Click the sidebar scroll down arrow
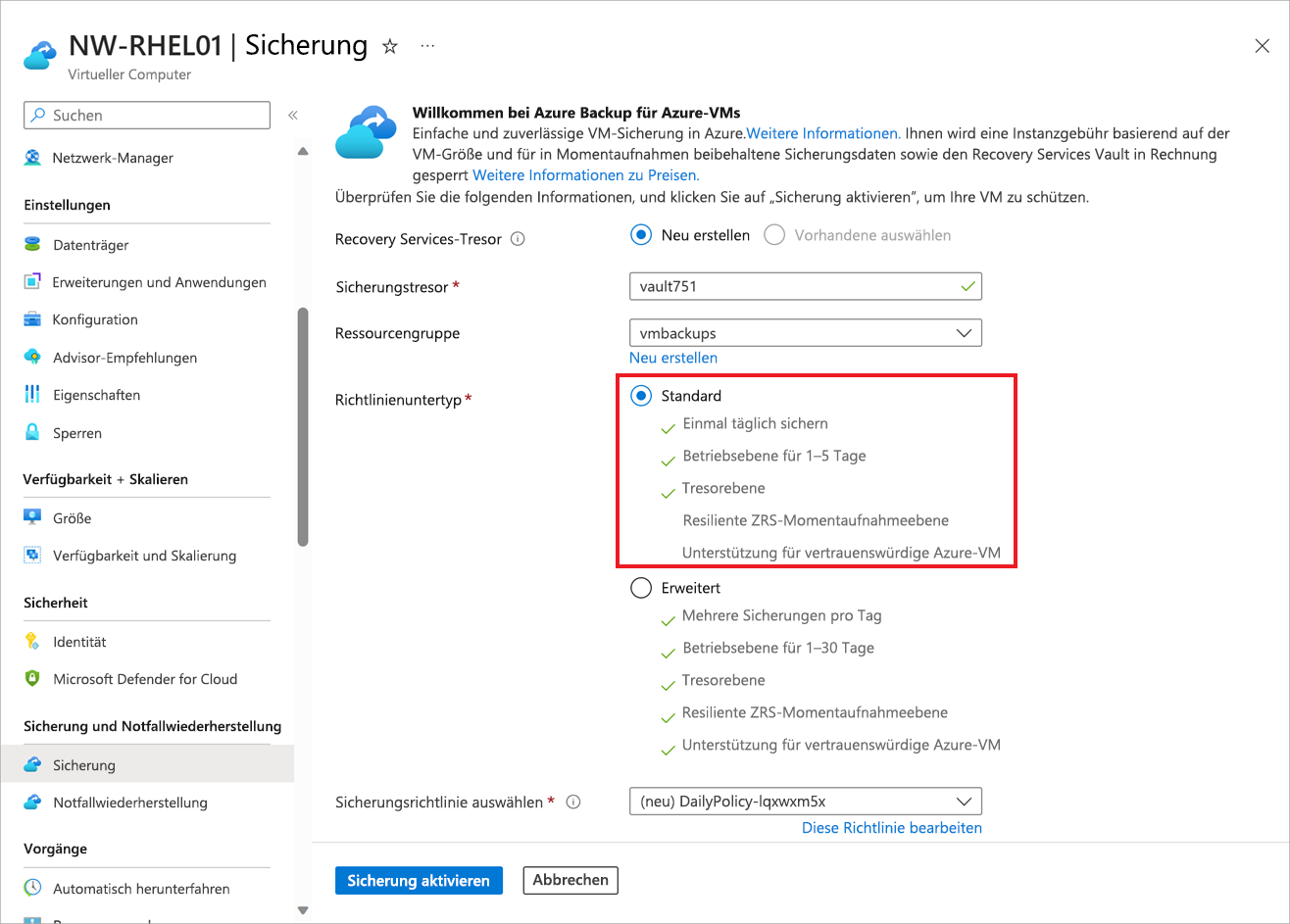 click(x=302, y=909)
